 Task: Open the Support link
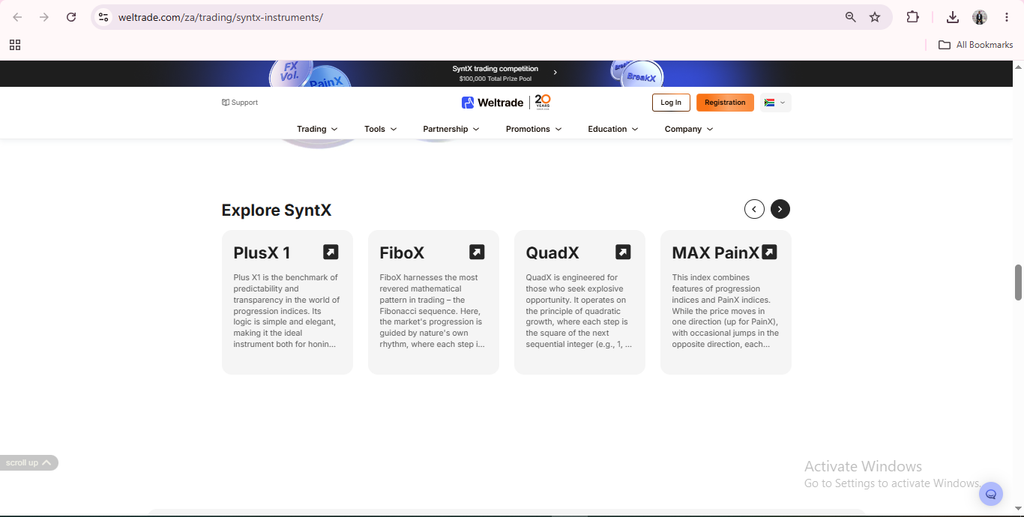click(240, 102)
